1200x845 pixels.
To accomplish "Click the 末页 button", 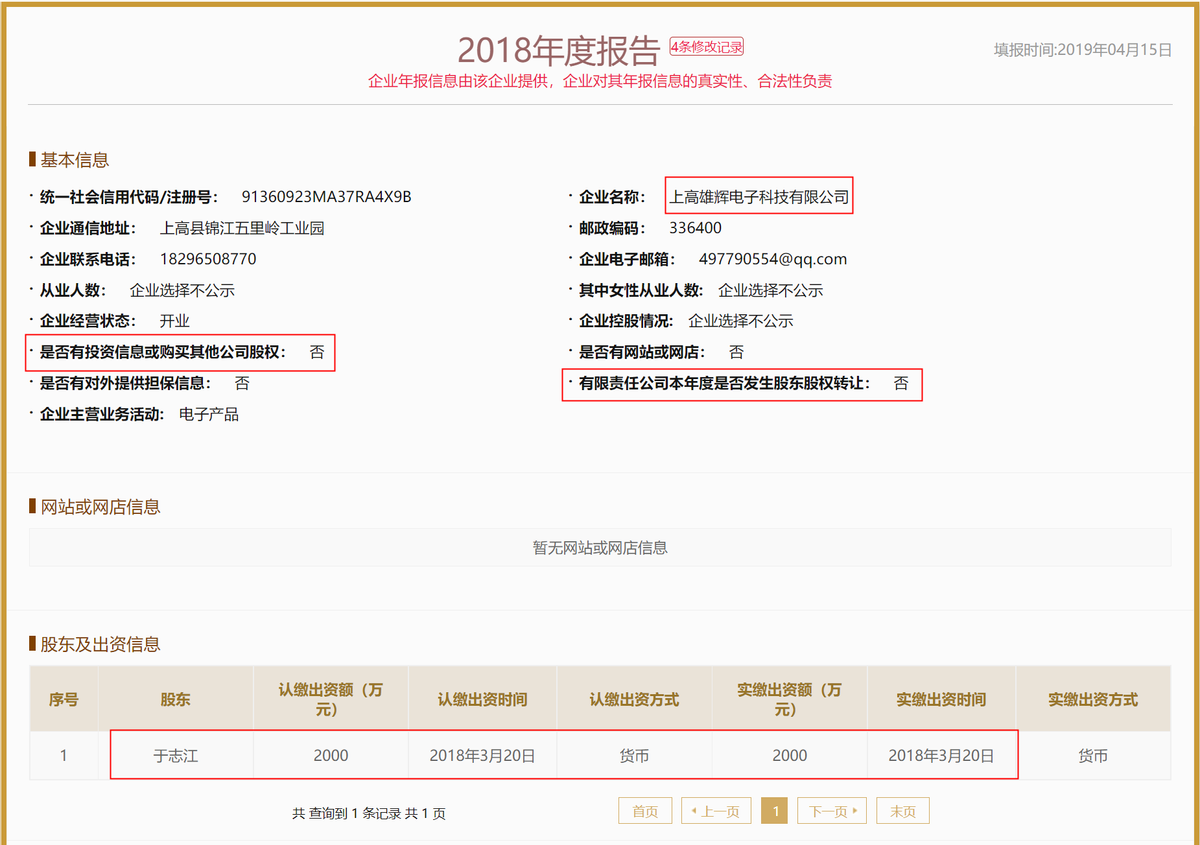I will point(902,810).
